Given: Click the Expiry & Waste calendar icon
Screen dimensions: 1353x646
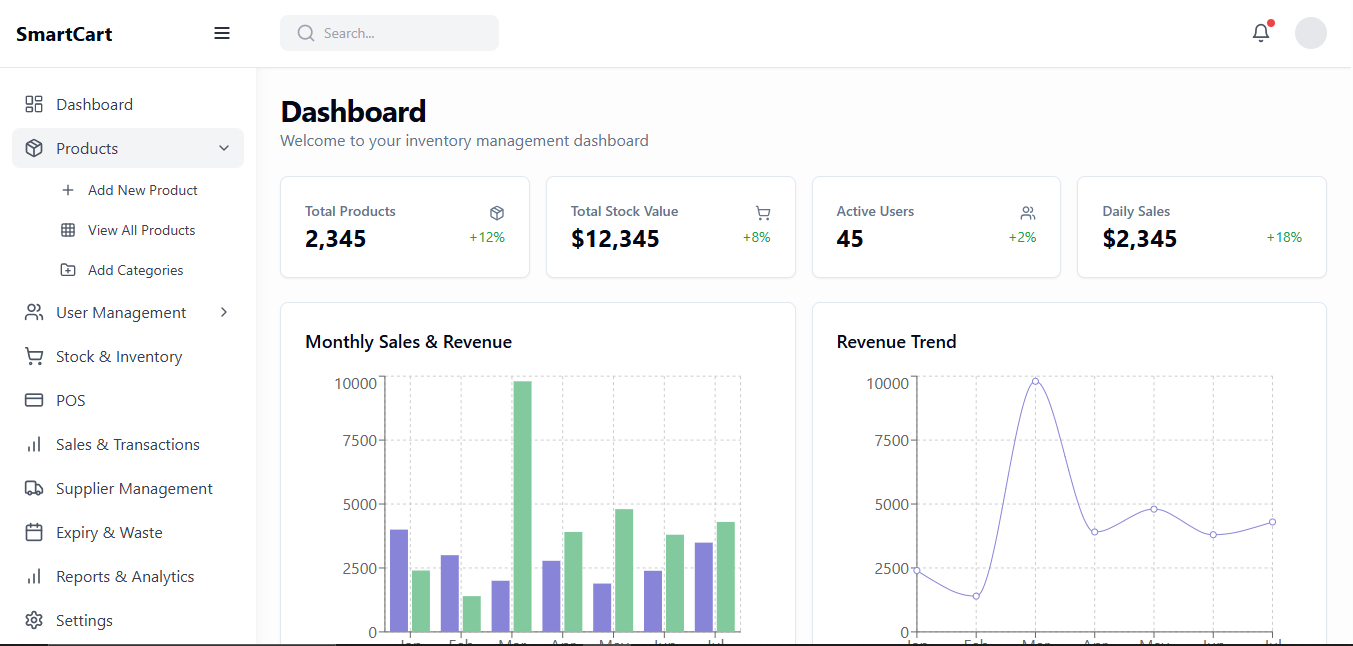Looking at the screenshot, I should [34, 533].
